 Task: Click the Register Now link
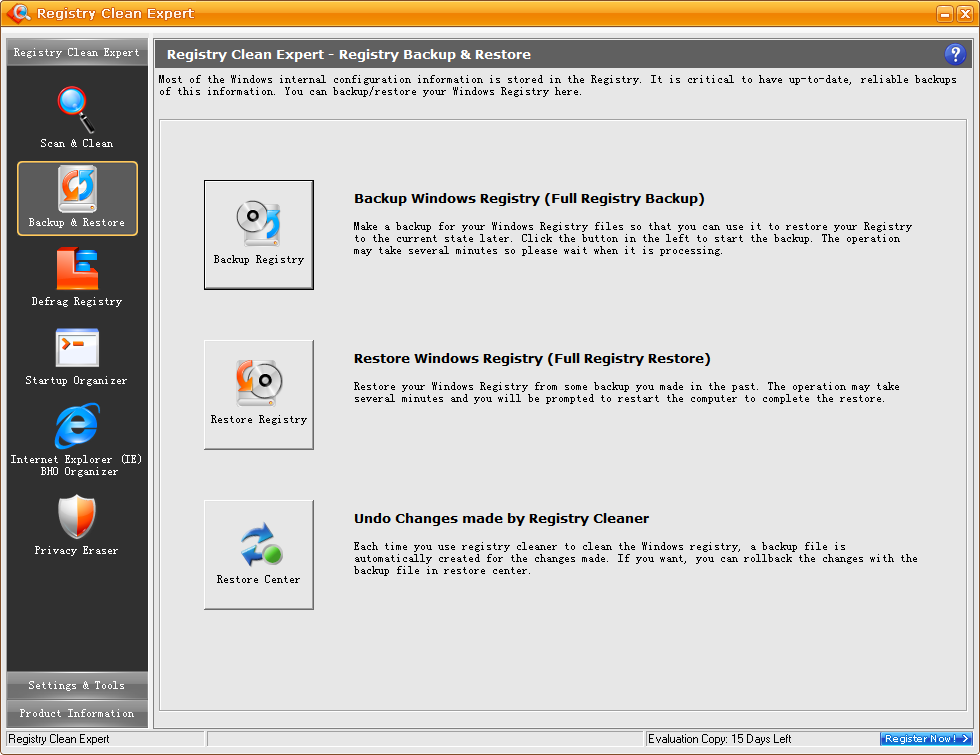(x=926, y=739)
